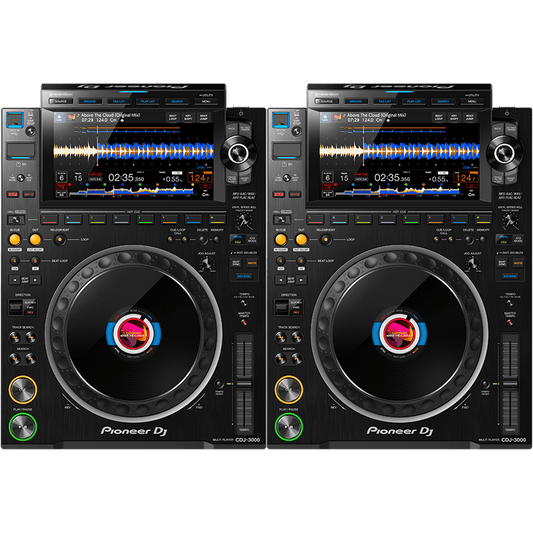
Task: Toggle the red Slip button on left CDJ
Action: pos(13,194)
